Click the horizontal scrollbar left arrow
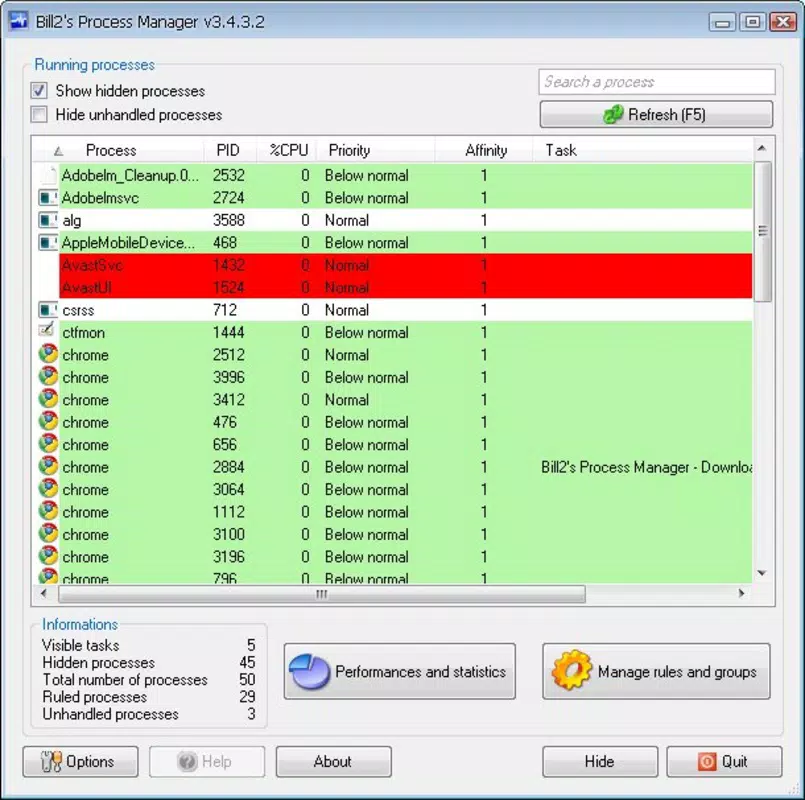Image resolution: width=805 pixels, height=800 pixels. 44,593
